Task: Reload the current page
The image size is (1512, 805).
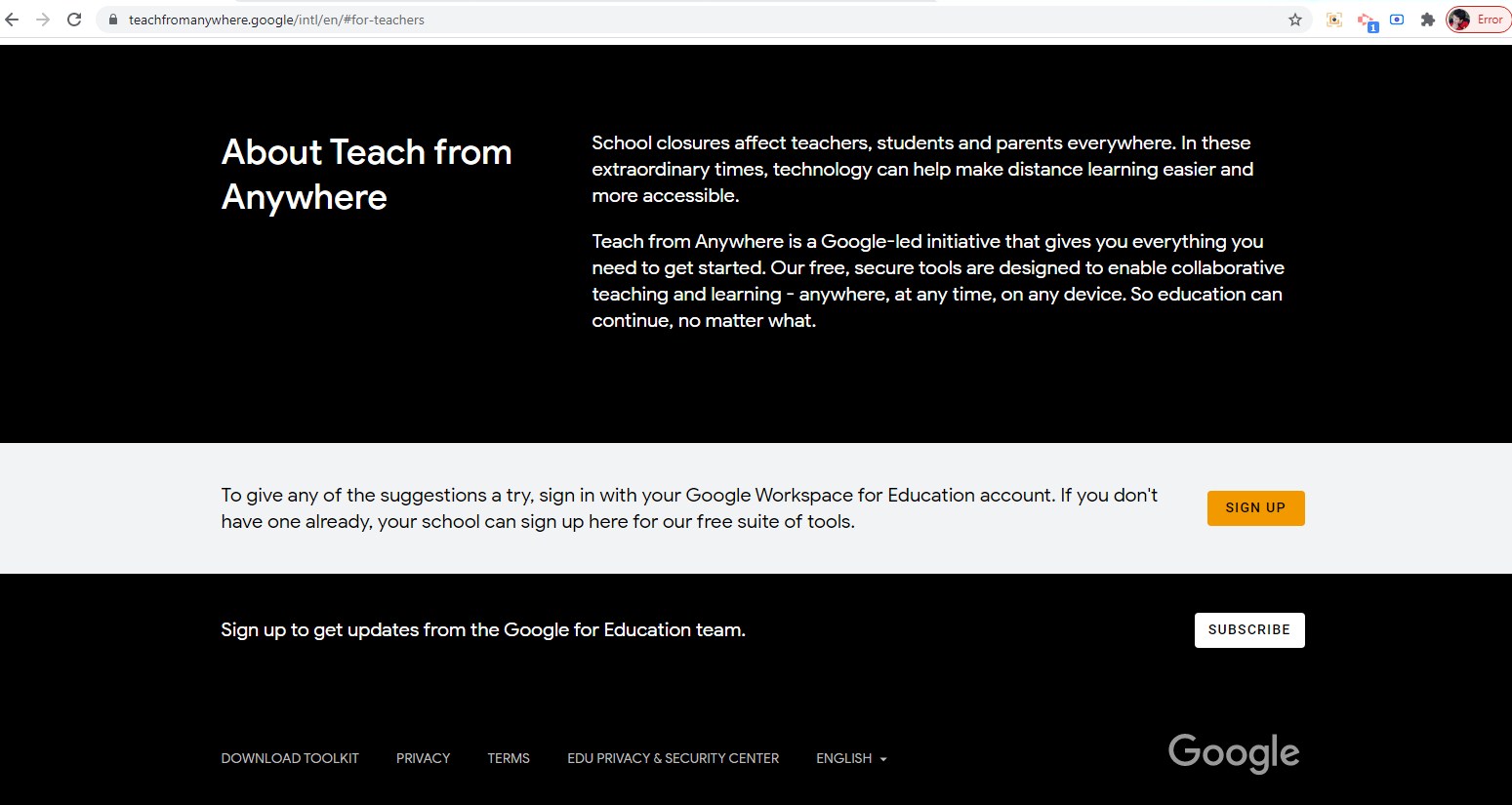Action: (74, 20)
